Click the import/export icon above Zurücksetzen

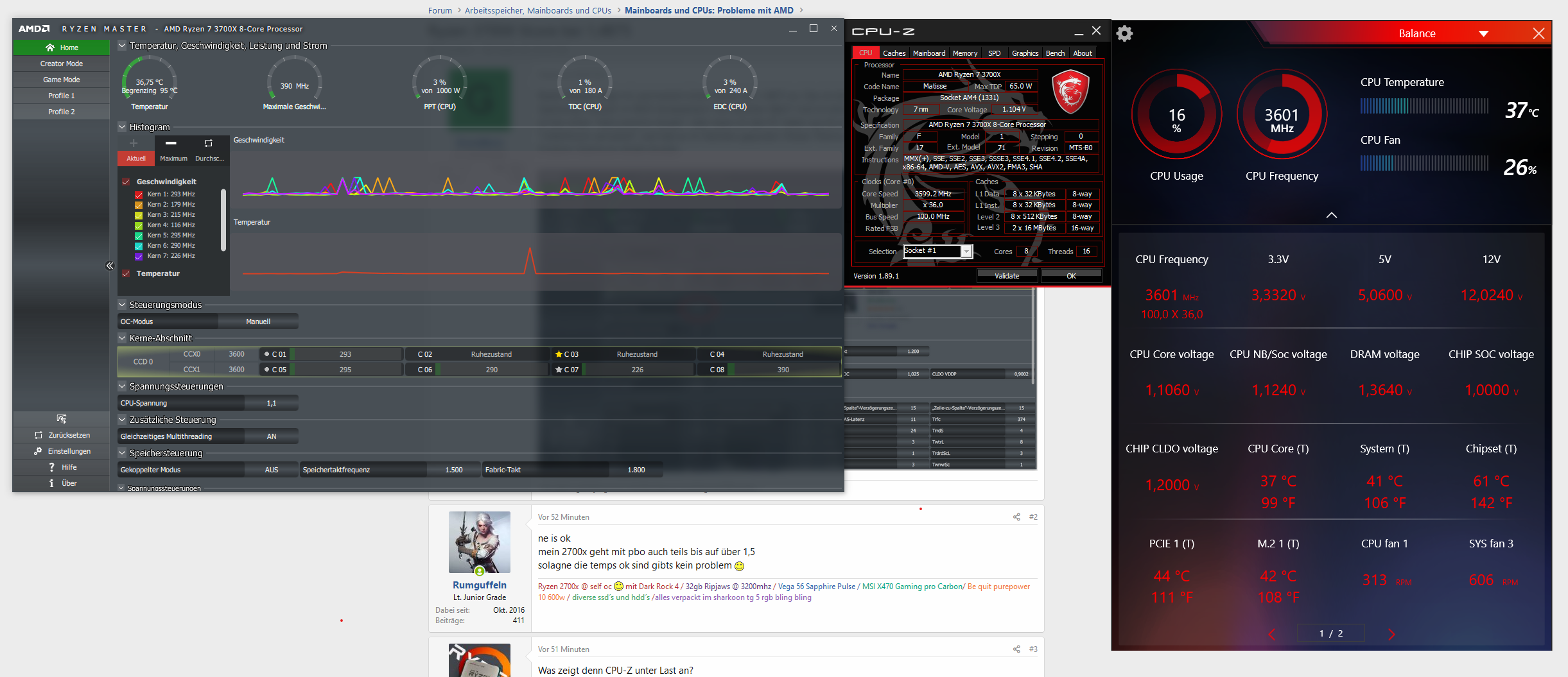point(62,419)
